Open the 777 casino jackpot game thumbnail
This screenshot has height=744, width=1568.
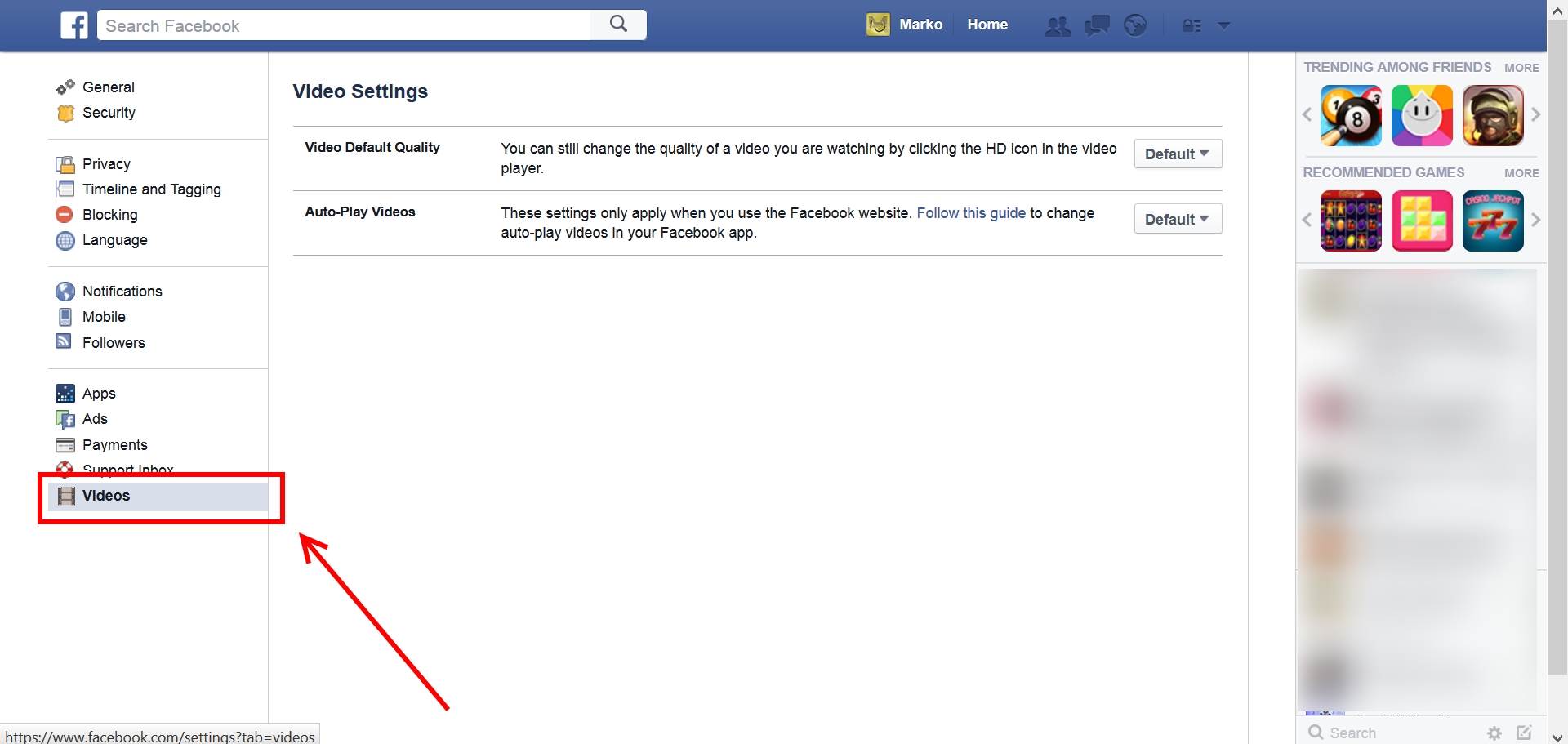point(1492,221)
